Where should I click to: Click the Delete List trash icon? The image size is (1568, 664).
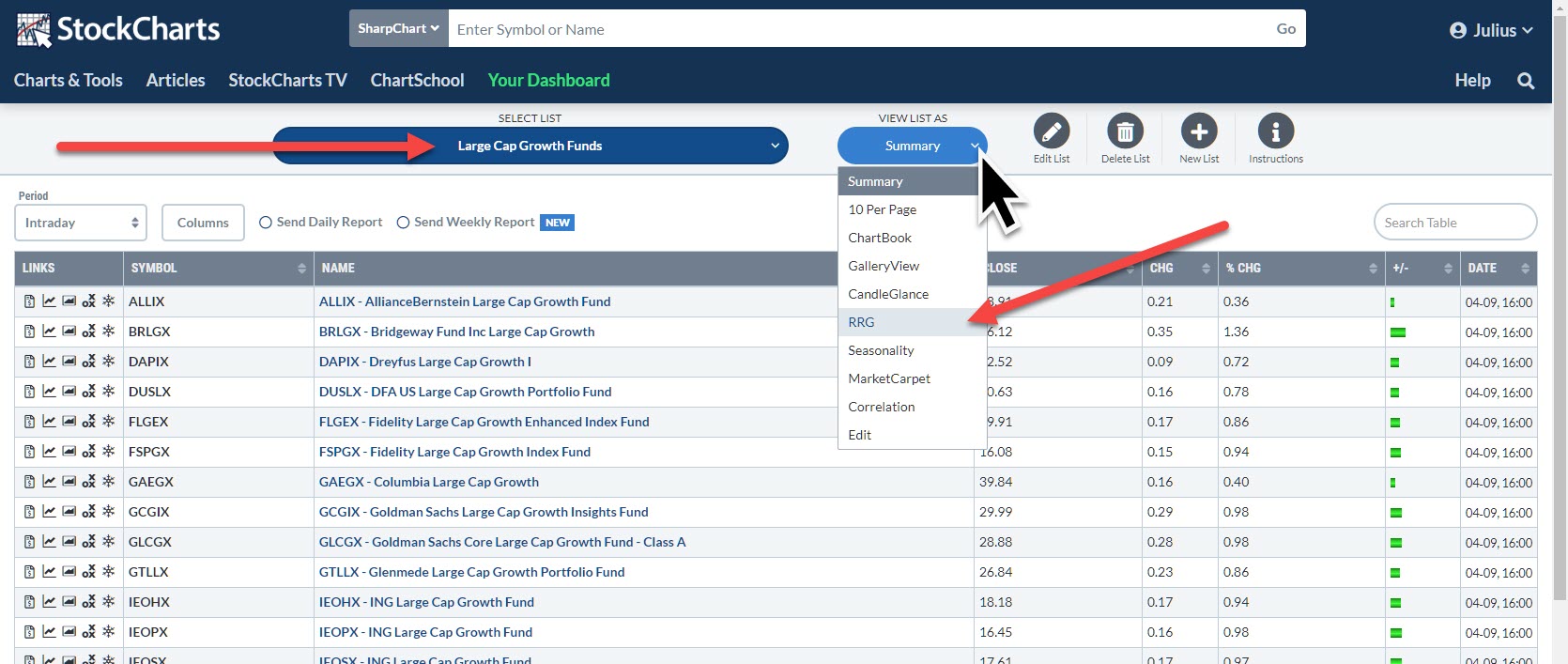1125,132
